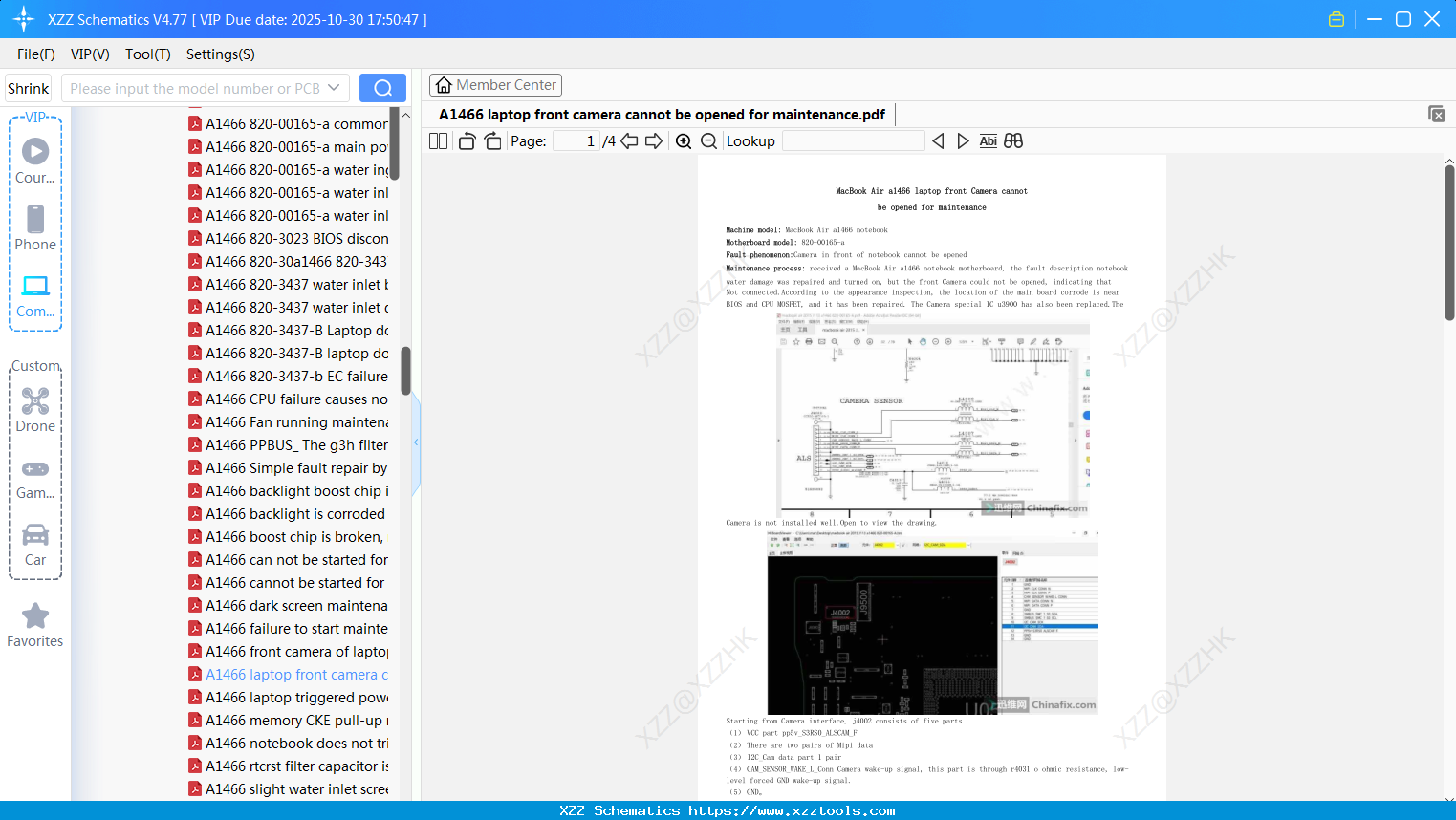Screen dimensions: 1456x820
Task: Rotate the PDF page counterclockwise
Action: point(467,141)
